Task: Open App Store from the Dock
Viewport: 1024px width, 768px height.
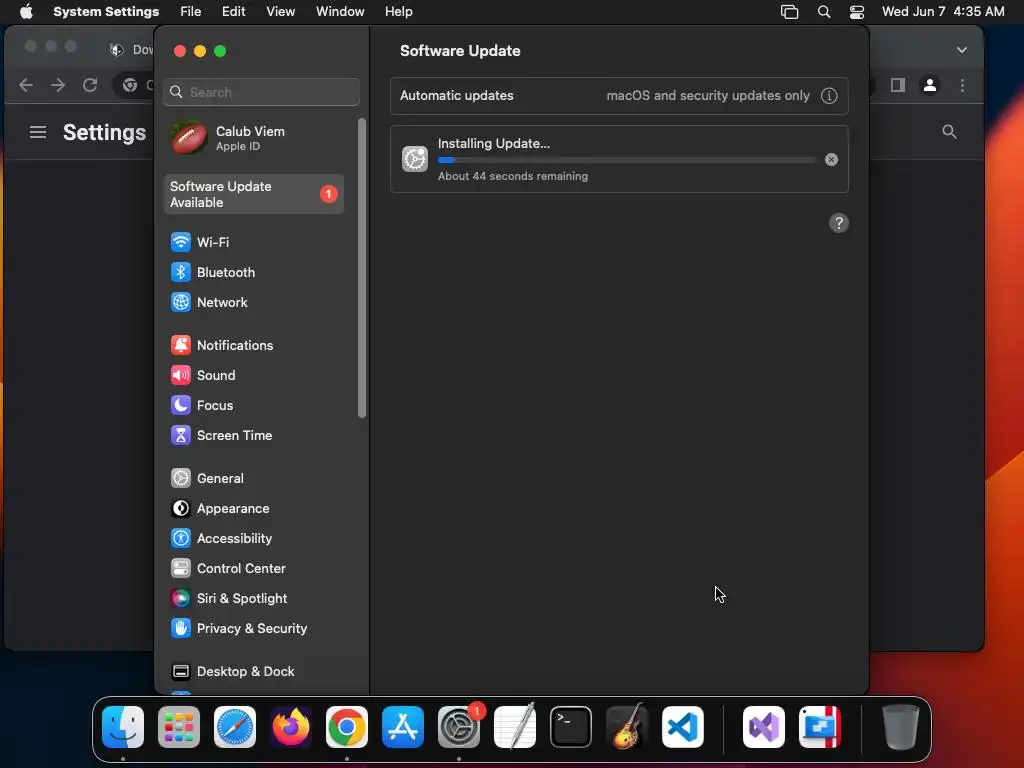Action: point(403,727)
